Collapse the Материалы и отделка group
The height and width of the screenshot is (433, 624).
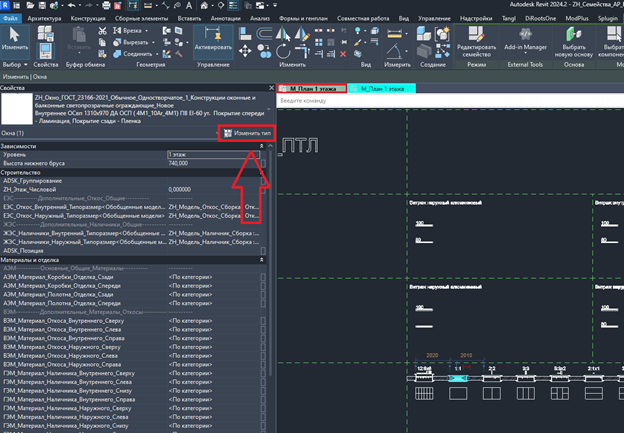pyautogui.click(x=261, y=259)
